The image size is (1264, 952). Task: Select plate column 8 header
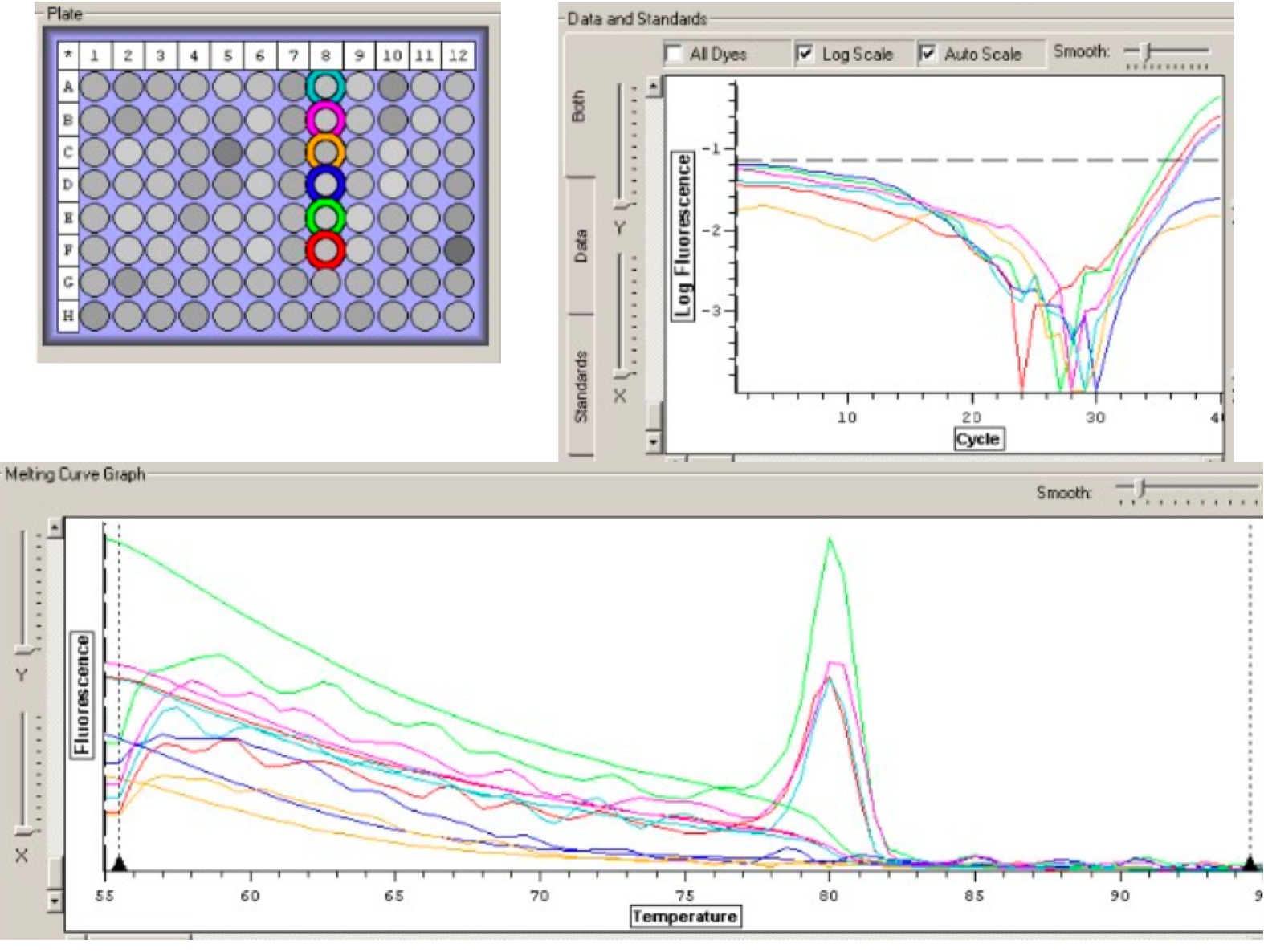point(325,55)
